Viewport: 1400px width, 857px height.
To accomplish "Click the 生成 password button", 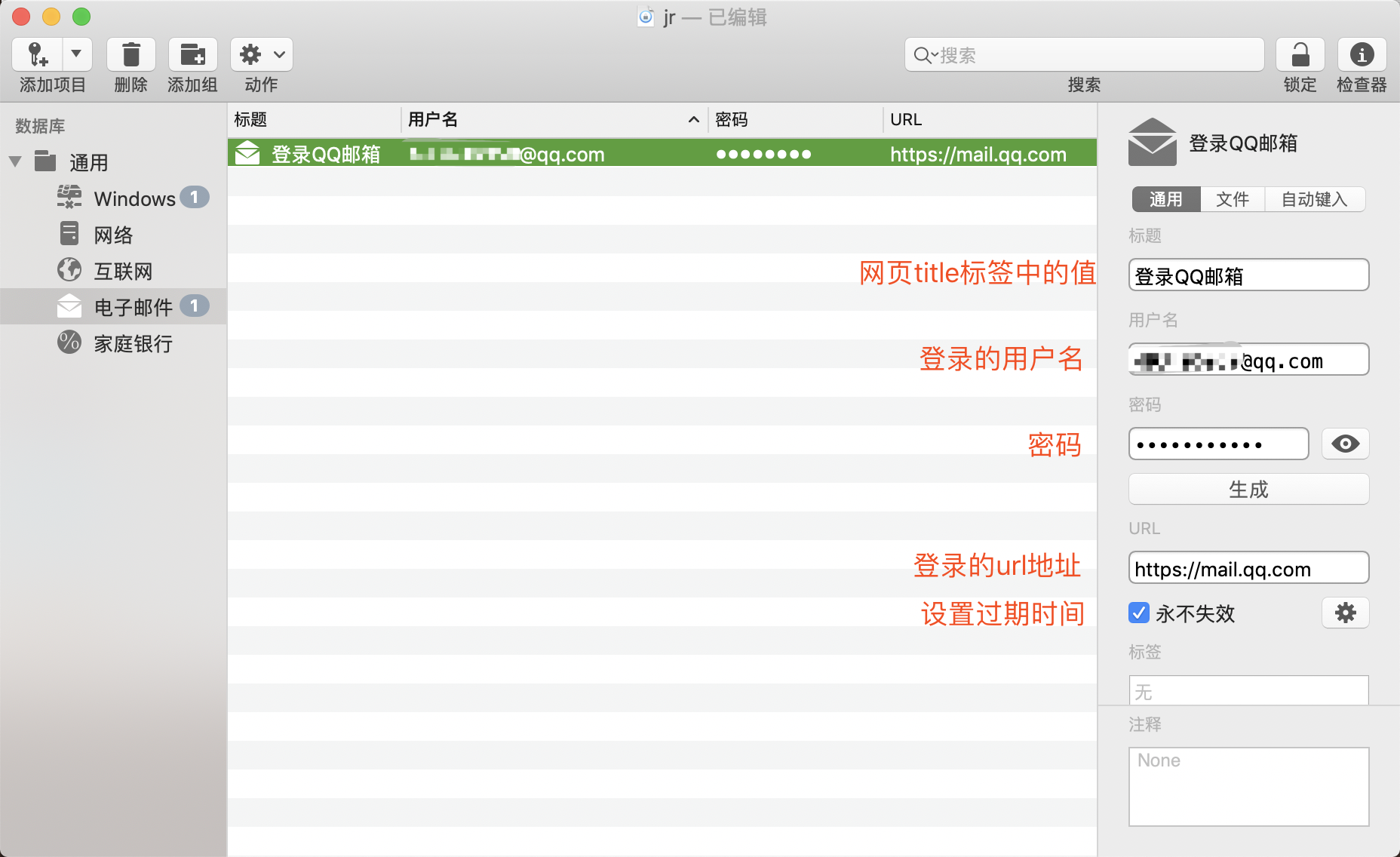I will click(1248, 490).
